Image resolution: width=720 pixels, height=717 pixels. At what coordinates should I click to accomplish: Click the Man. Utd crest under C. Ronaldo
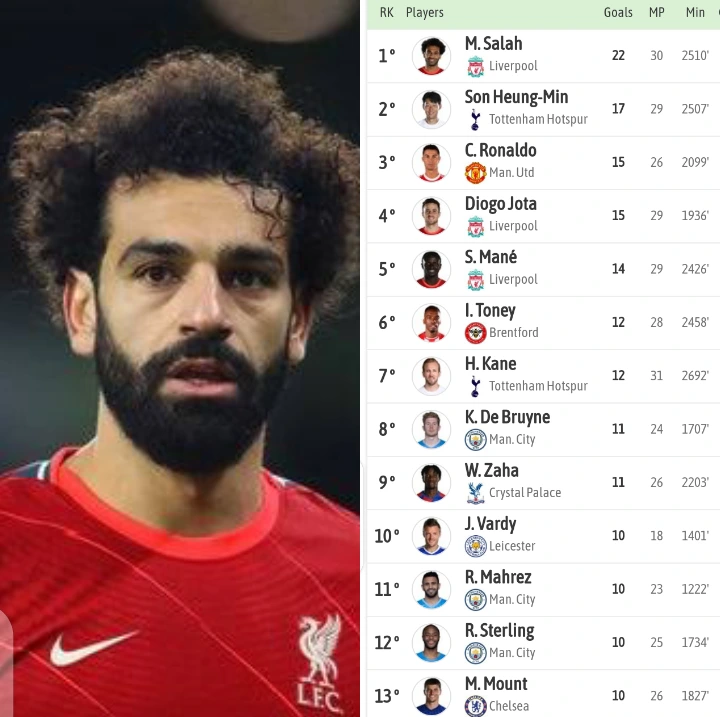click(475, 173)
